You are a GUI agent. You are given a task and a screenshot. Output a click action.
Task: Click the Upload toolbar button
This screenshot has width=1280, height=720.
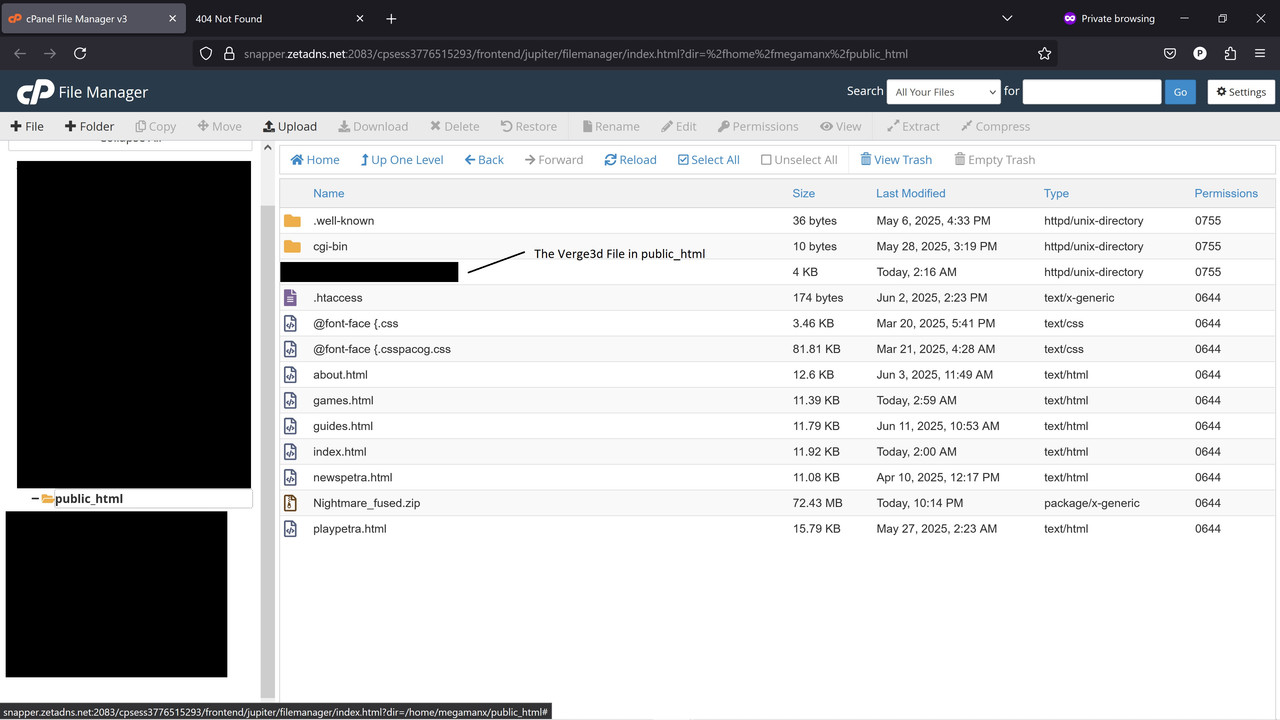[x=290, y=127]
